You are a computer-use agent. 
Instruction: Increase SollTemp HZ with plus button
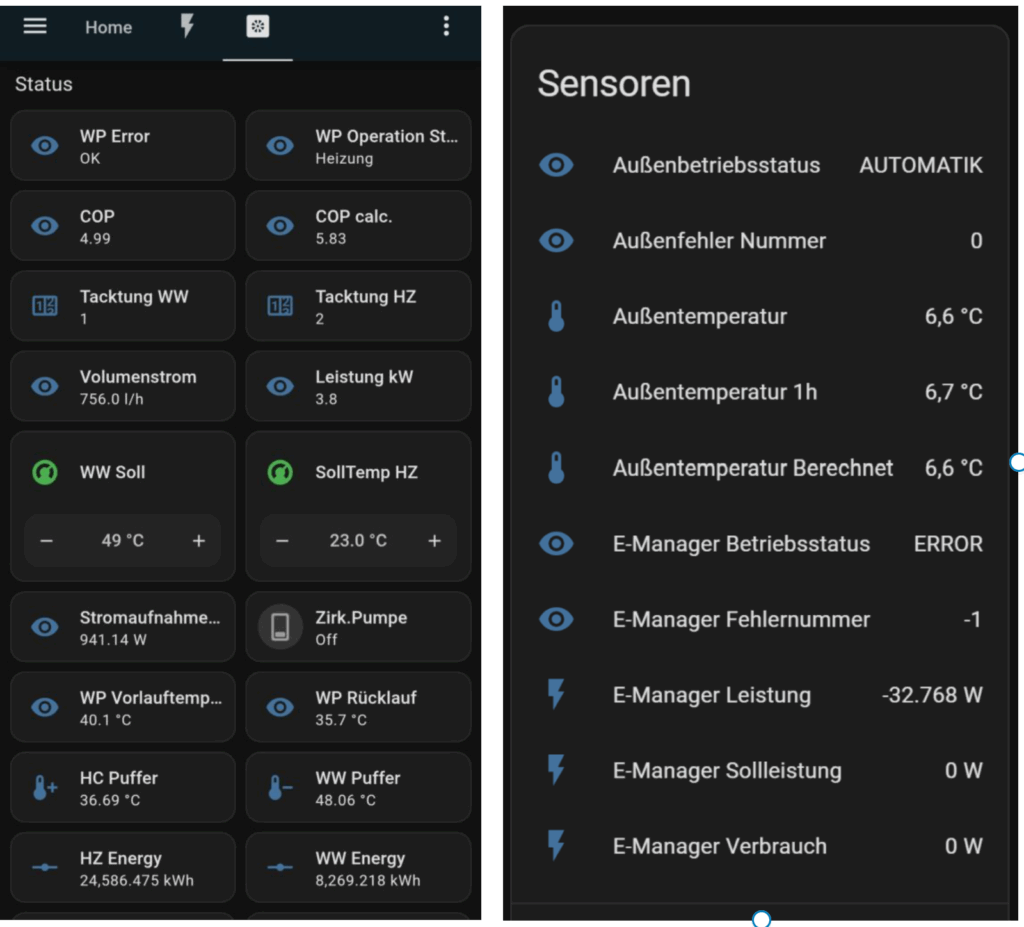pyautogui.click(x=434, y=541)
